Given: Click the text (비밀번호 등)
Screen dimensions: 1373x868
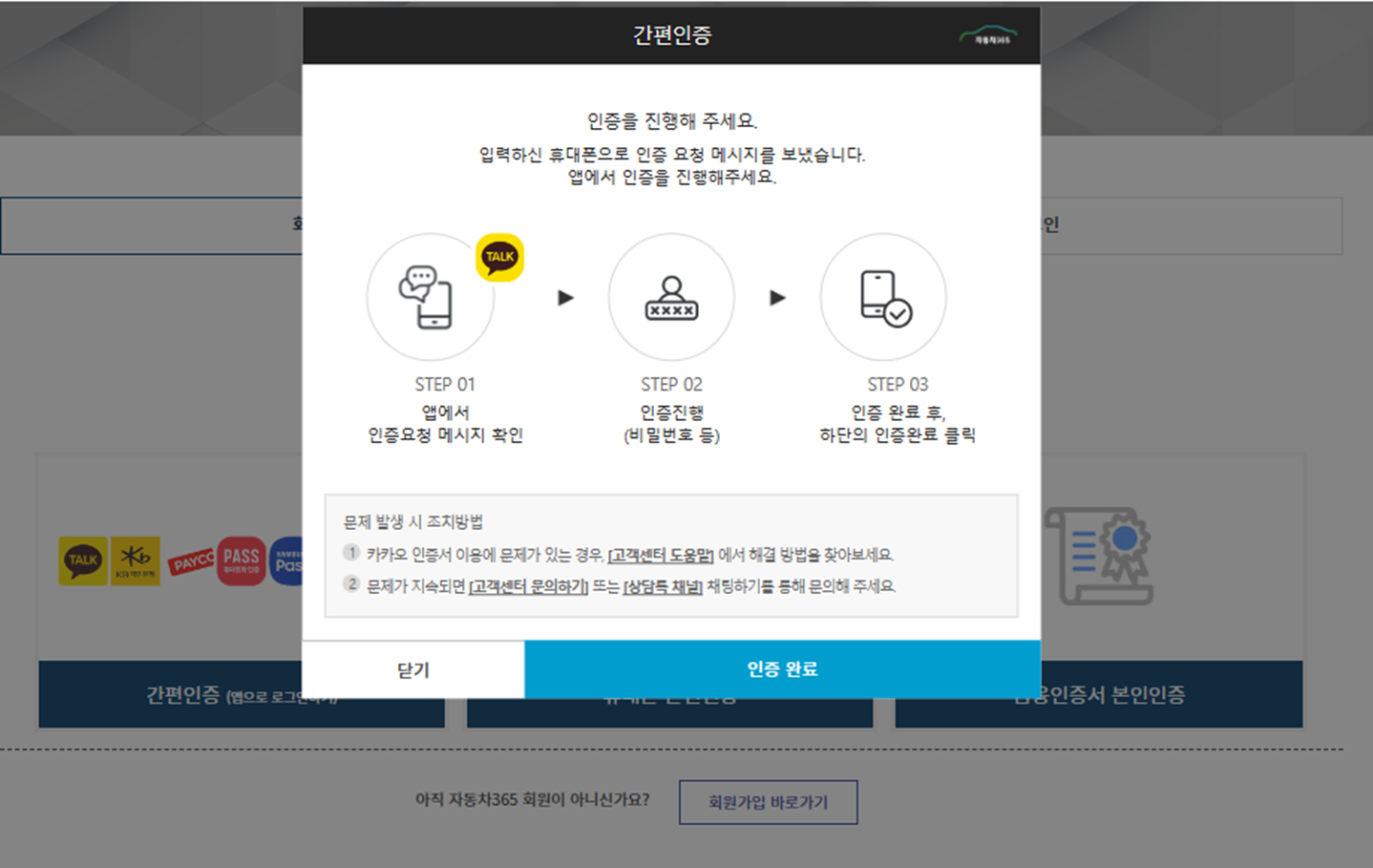Looking at the screenshot, I should [x=671, y=435].
